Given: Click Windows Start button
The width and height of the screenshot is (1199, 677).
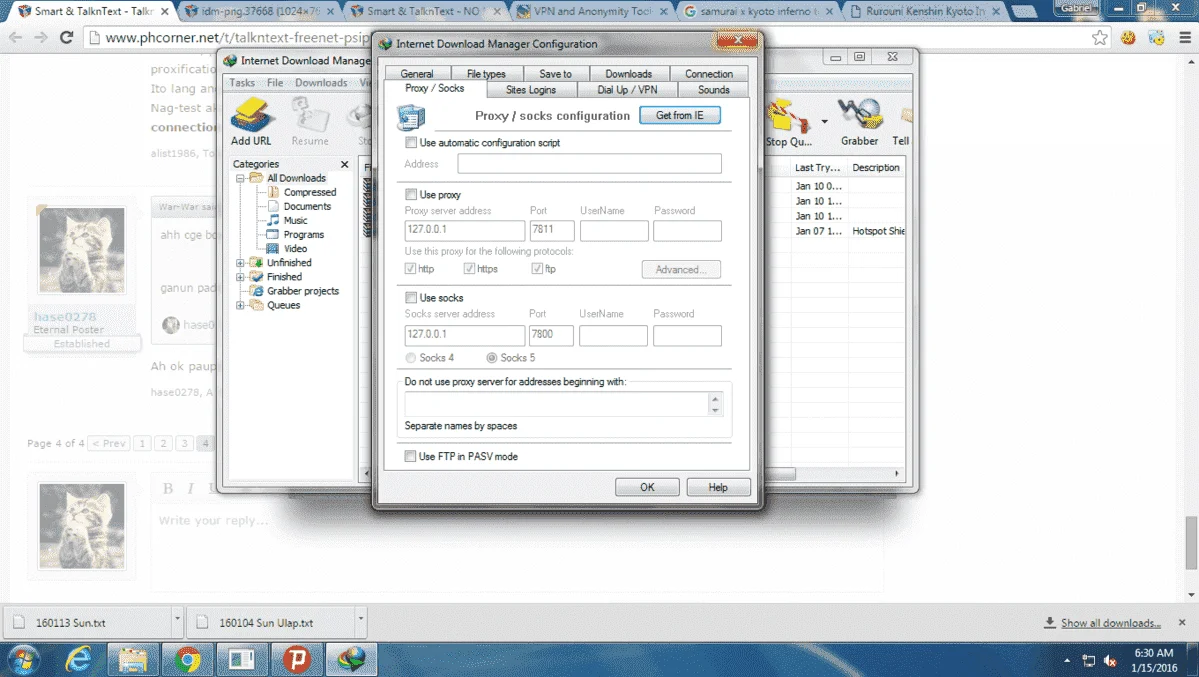Looking at the screenshot, I should (23, 659).
